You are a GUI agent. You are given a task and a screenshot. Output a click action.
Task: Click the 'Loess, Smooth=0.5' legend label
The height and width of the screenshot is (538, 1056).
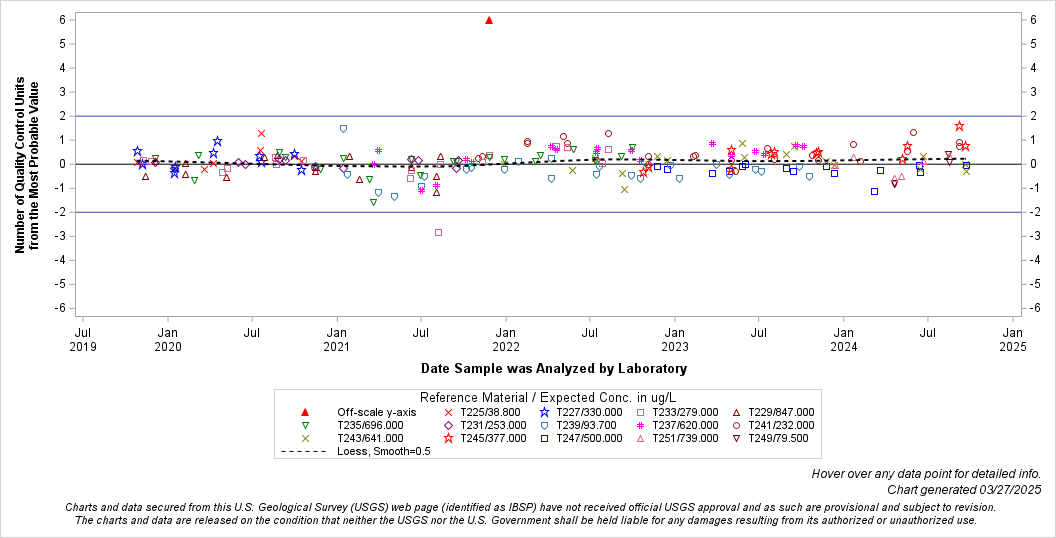[x=384, y=452]
